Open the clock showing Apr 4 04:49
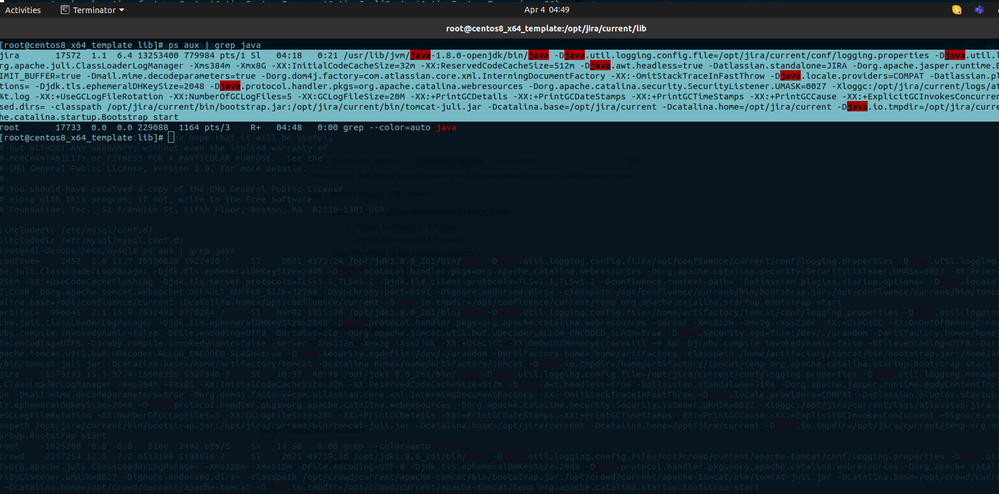999x494 pixels. point(549,10)
